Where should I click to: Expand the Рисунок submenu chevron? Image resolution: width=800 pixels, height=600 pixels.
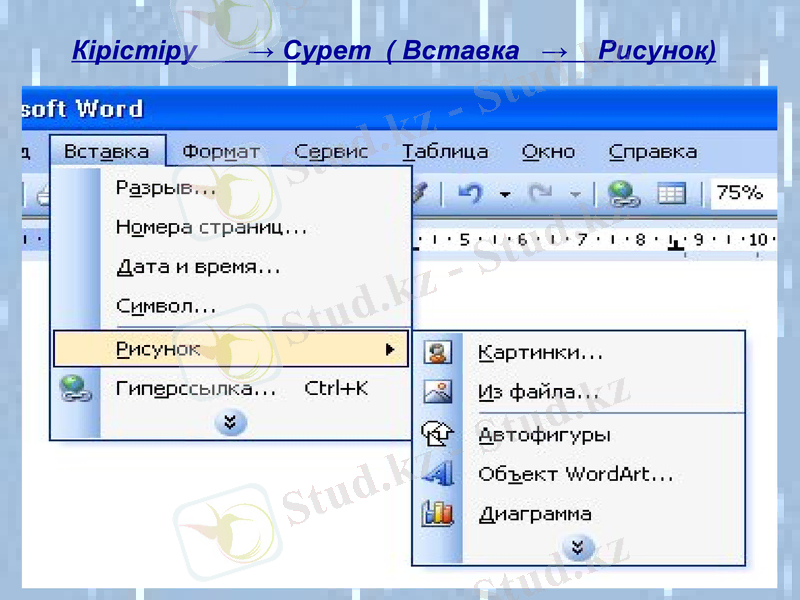577,547
